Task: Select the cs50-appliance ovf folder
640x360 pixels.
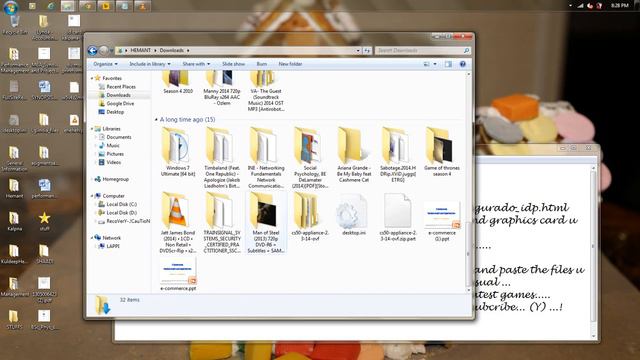Action: tap(310, 218)
